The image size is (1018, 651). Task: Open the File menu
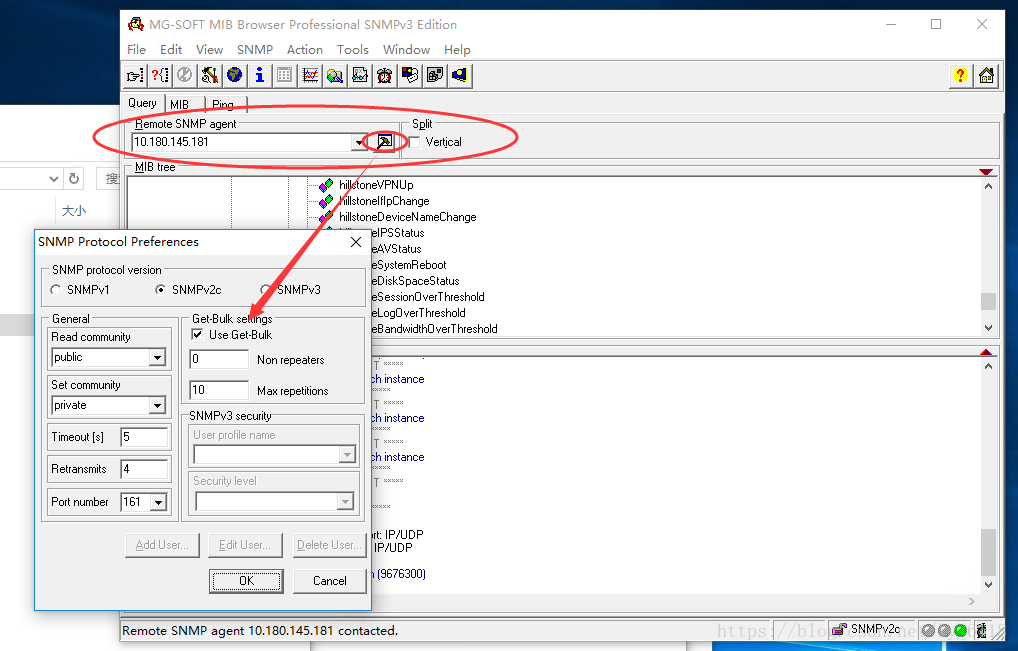(136, 49)
